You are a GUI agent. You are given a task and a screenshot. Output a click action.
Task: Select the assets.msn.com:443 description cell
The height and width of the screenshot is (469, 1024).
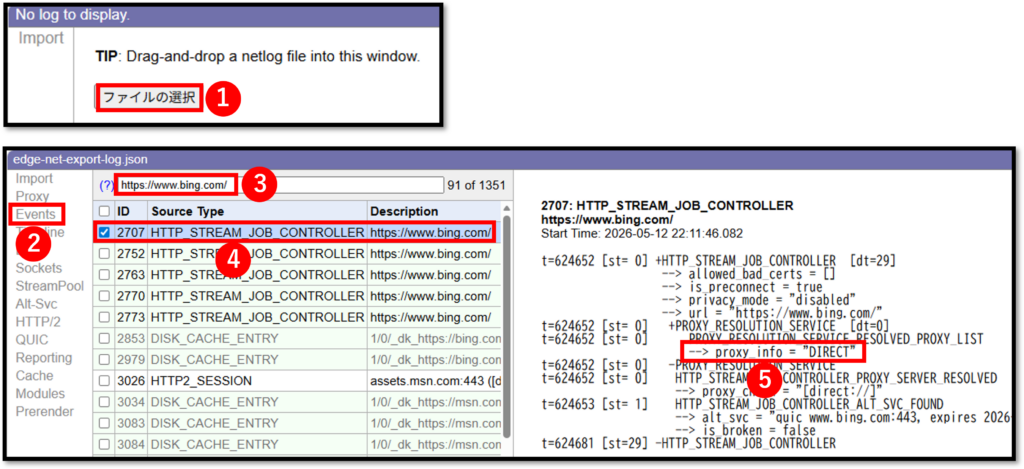[434, 380]
